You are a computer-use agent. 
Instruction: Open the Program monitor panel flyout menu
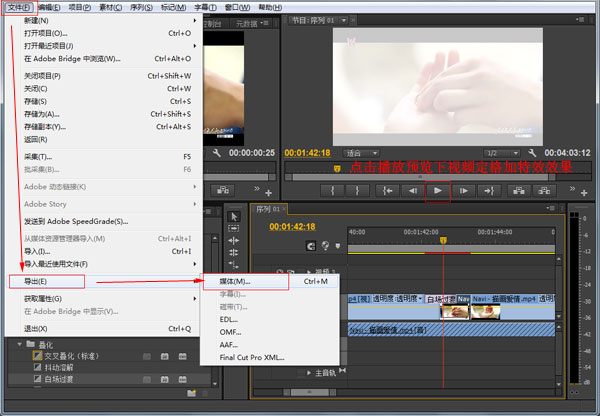pyautogui.click(x=580, y=20)
